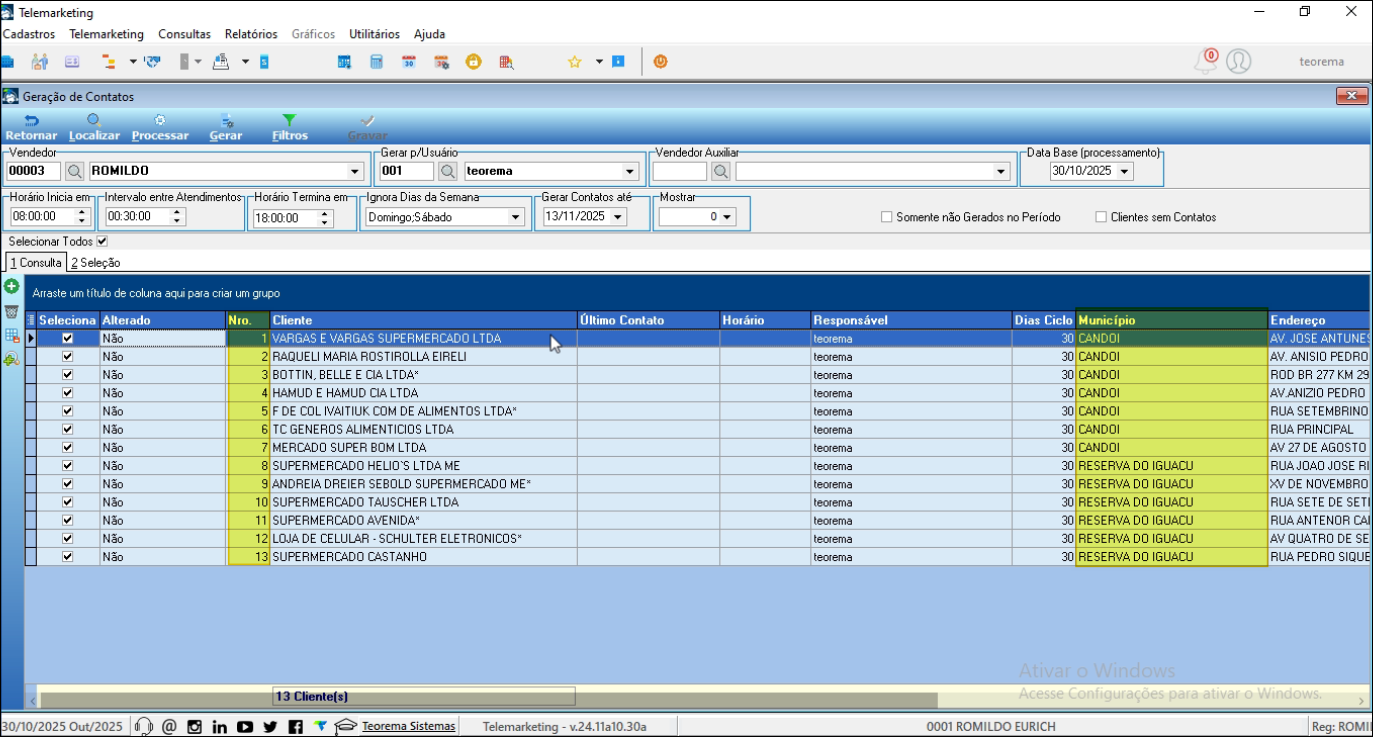This screenshot has width=1373, height=737.
Task: Click the orange power icon in the toolbar
Action: (660, 62)
